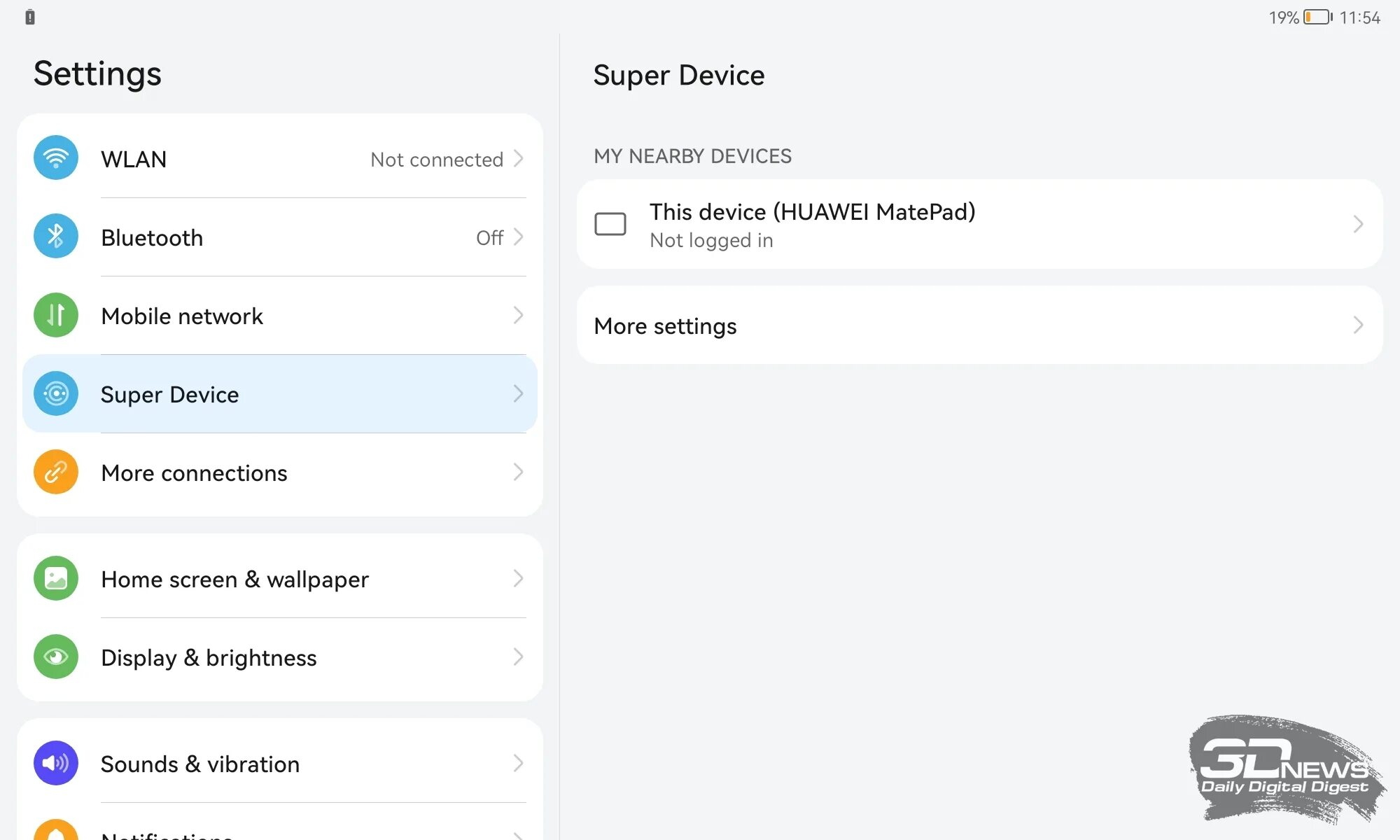
Task: Open WLAN Not connected status
Action: click(x=437, y=160)
